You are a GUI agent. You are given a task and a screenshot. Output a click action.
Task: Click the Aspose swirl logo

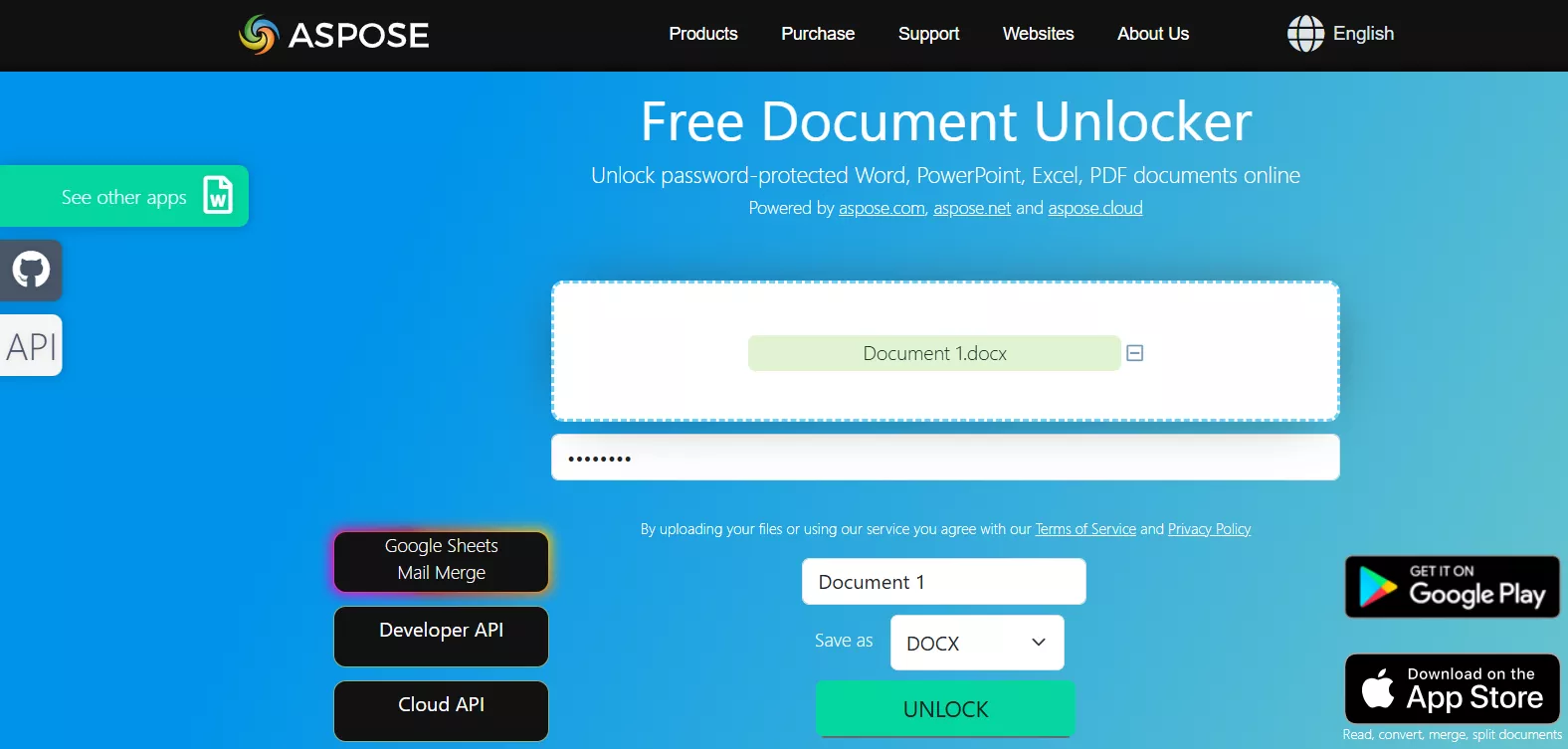(x=259, y=35)
